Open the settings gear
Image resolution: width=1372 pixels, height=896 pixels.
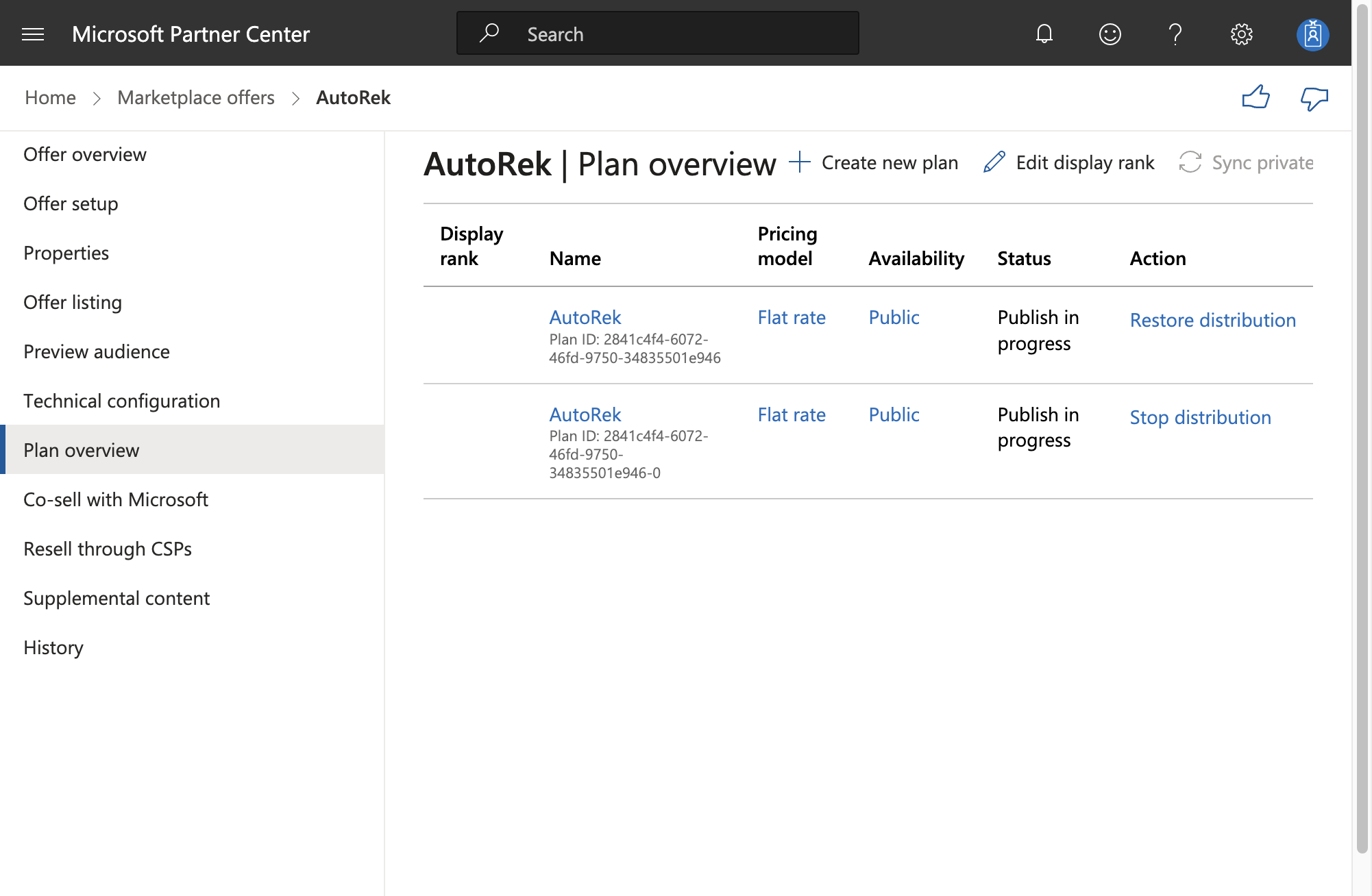(x=1241, y=34)
